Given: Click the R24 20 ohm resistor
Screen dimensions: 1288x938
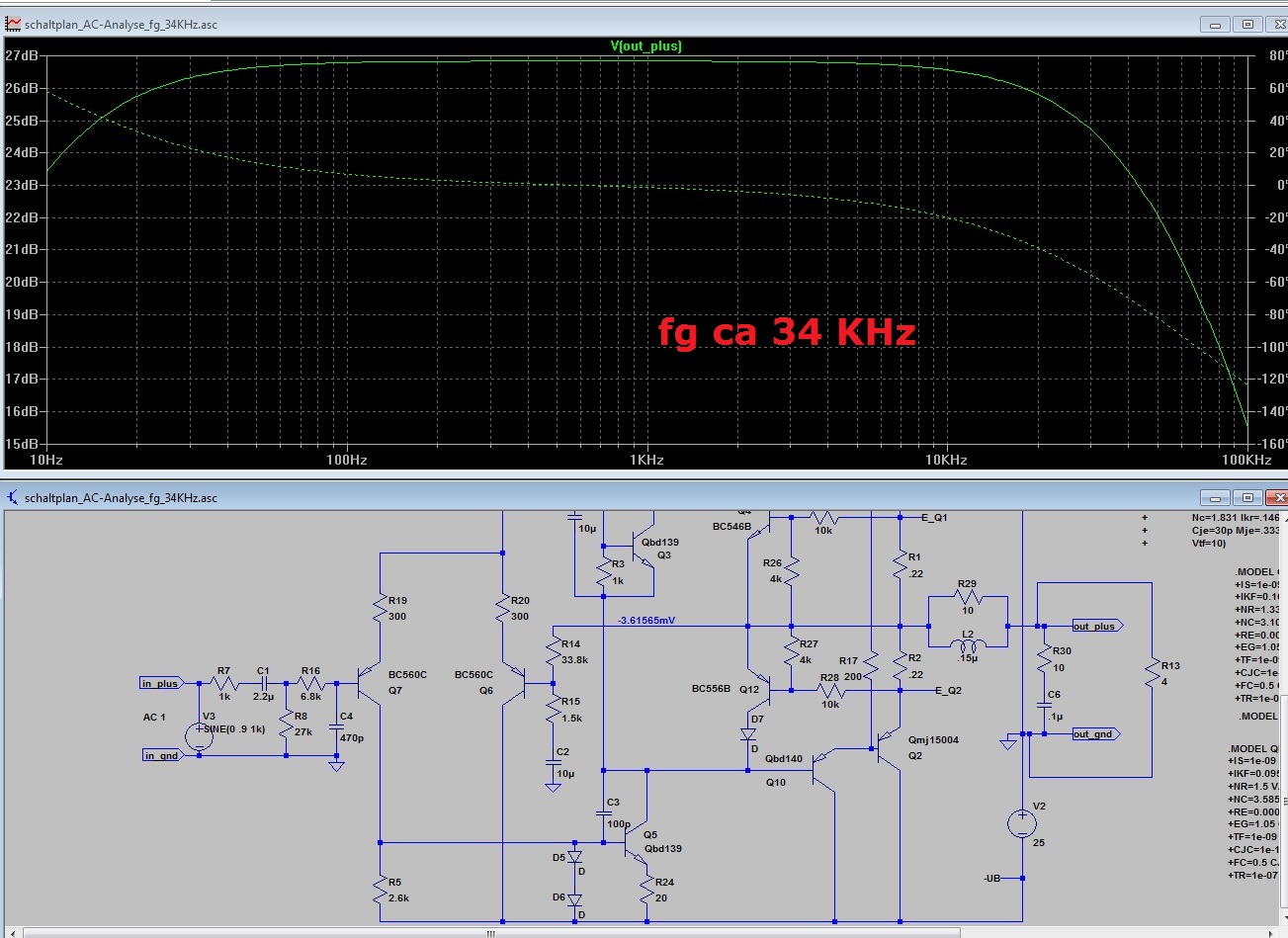Looking at the screenshot, I should pos(646,891).
